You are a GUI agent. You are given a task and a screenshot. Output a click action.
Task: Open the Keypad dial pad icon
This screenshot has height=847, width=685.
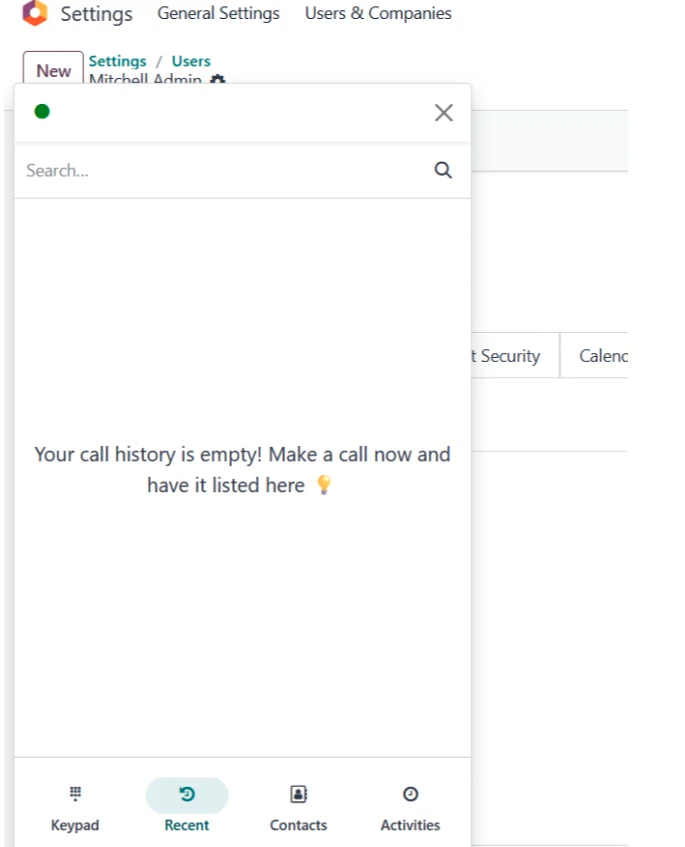[x=75, y=794]
